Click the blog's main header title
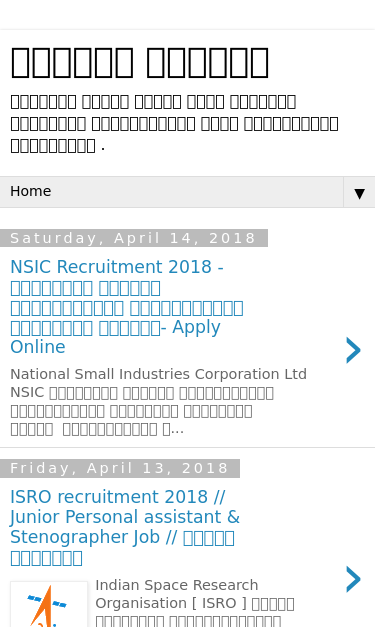 pyautogui.click(x=140, y=62)
